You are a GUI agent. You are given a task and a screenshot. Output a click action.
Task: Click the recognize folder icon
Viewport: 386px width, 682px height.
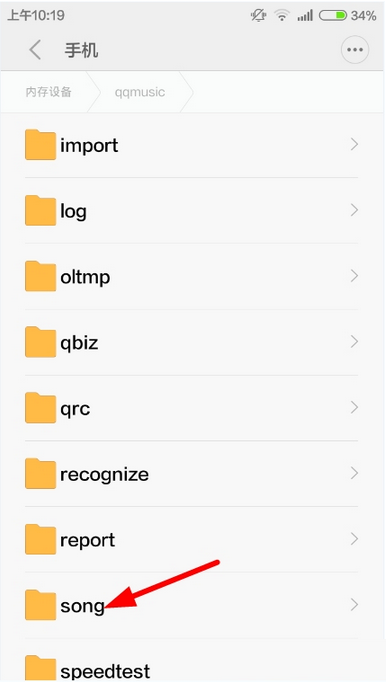(40, 473)
